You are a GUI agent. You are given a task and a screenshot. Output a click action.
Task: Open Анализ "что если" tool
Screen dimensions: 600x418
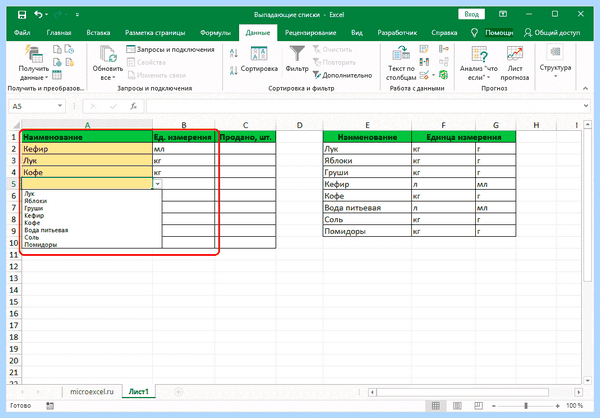tap(479, 62)
